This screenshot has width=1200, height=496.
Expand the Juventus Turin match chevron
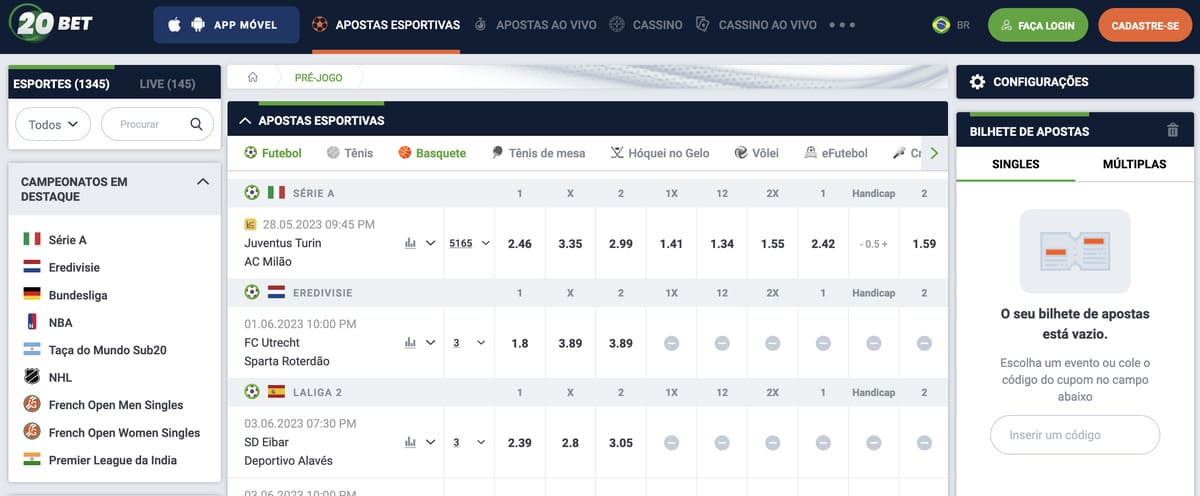[431, 243]
